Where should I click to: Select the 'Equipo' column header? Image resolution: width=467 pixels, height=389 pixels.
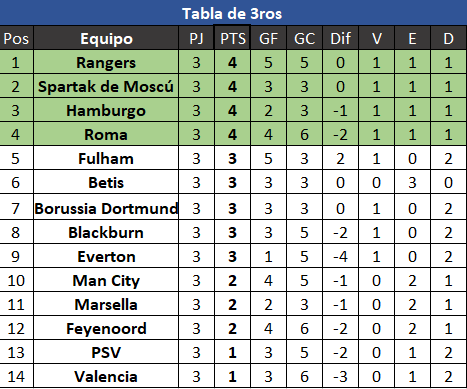106,38
